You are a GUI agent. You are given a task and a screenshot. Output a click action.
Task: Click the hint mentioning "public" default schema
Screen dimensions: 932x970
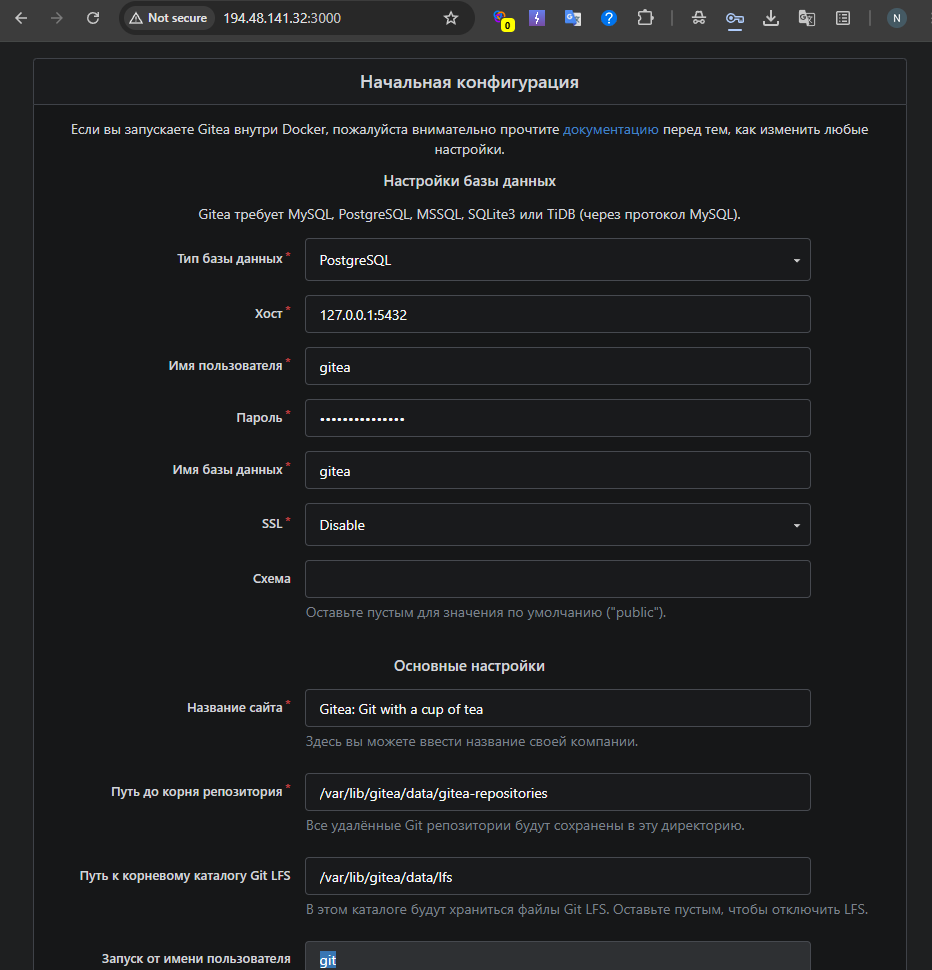[486, 612]
